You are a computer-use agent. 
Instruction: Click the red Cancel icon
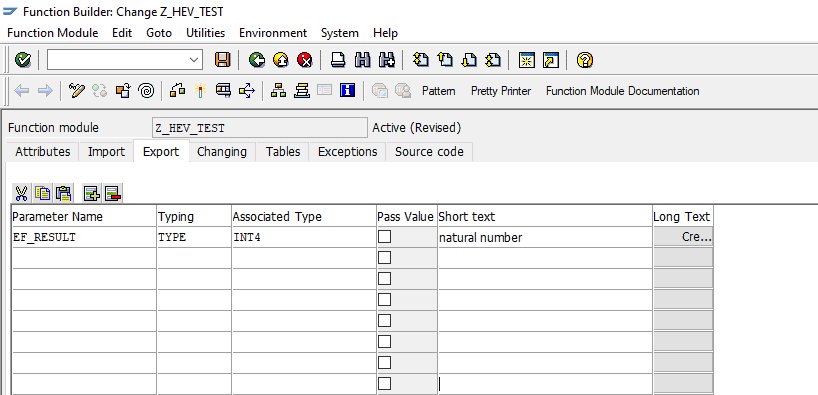tap(305, 60)
